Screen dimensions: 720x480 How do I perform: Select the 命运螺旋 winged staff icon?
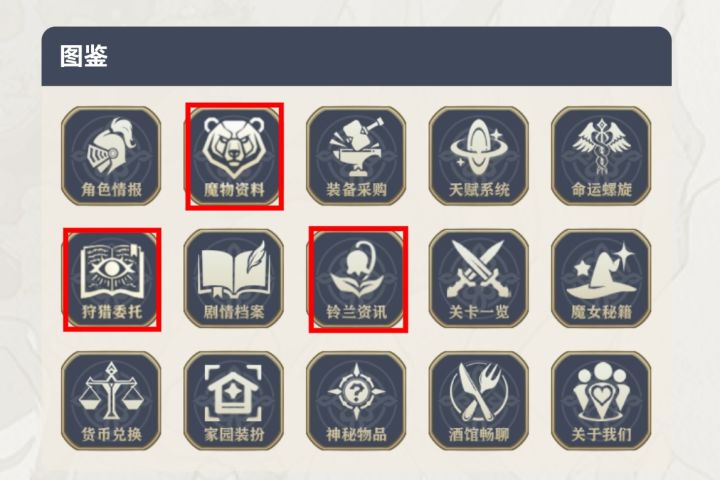pos(602,156)
